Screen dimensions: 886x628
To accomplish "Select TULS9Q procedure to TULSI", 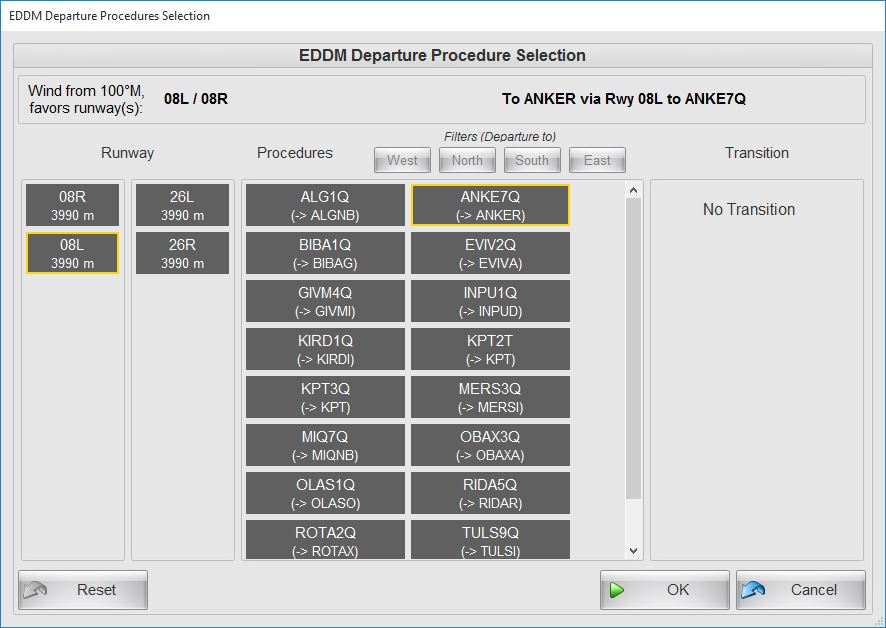I will [490, 540].
